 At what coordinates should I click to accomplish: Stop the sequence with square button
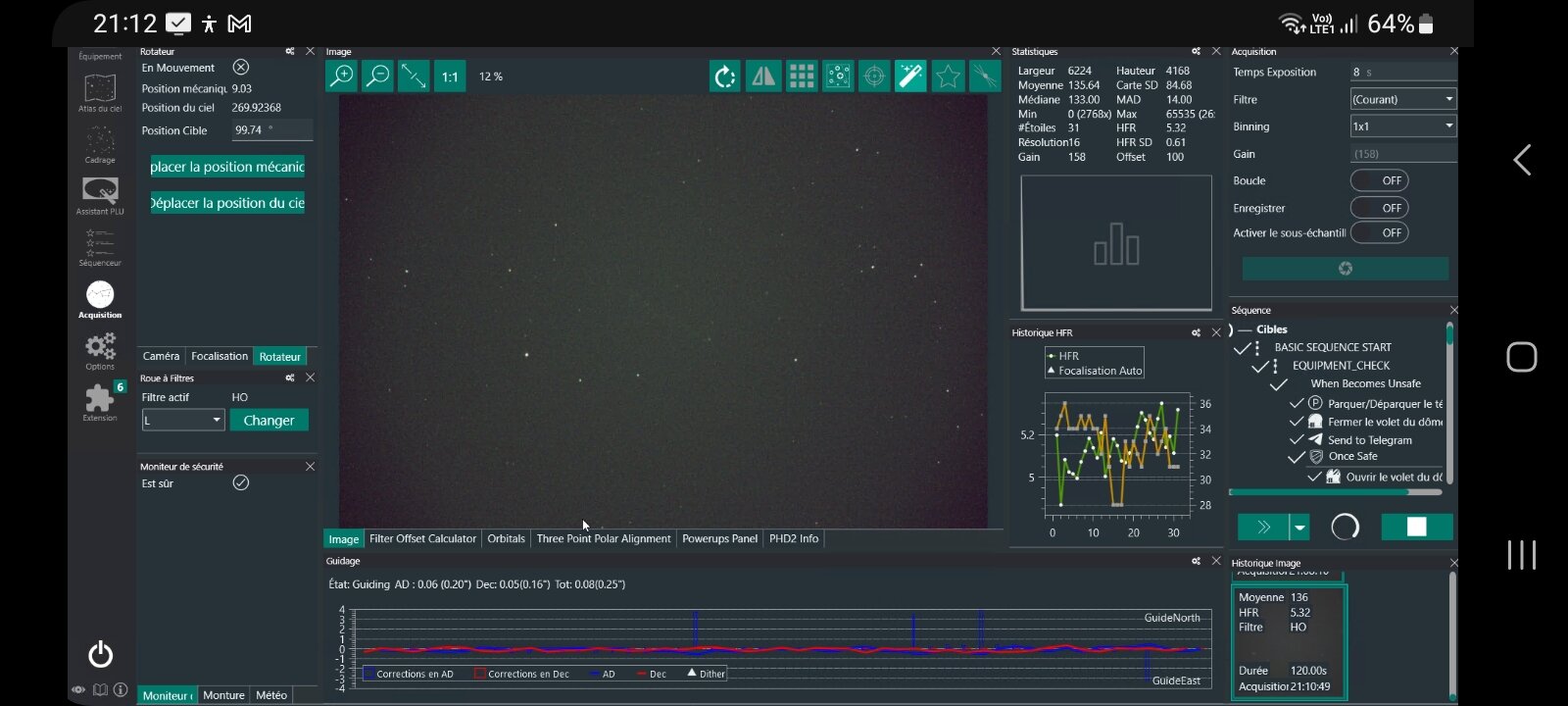1417,528
